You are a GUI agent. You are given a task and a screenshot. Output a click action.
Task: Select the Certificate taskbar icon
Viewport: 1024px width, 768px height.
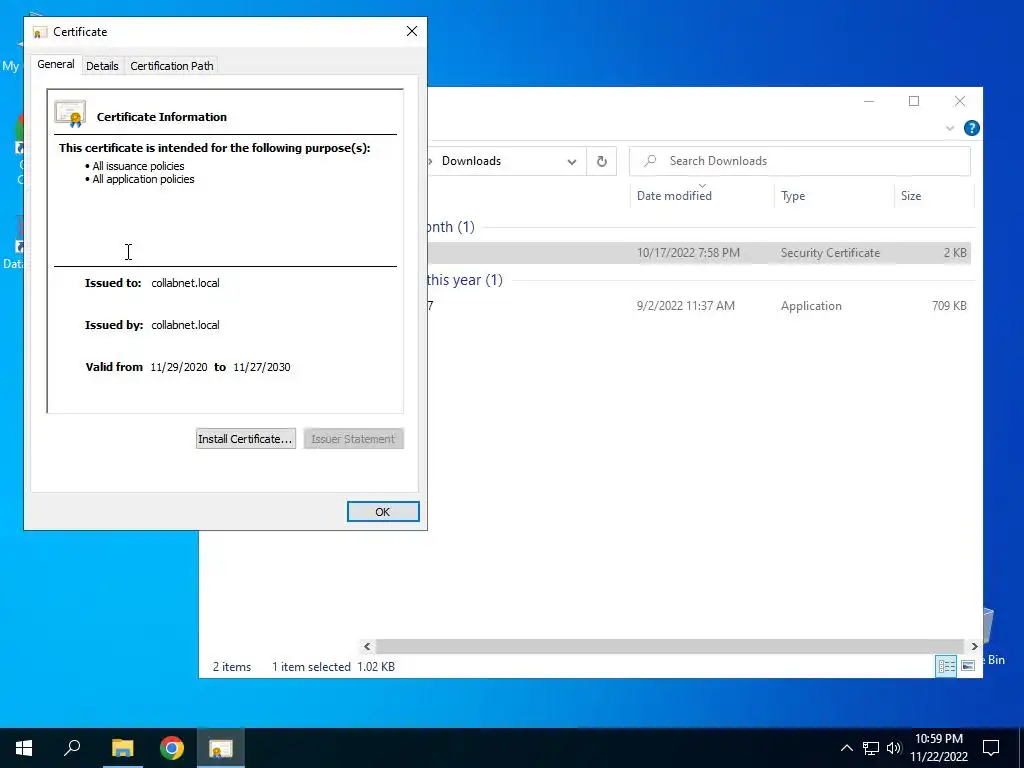[221, 748]
